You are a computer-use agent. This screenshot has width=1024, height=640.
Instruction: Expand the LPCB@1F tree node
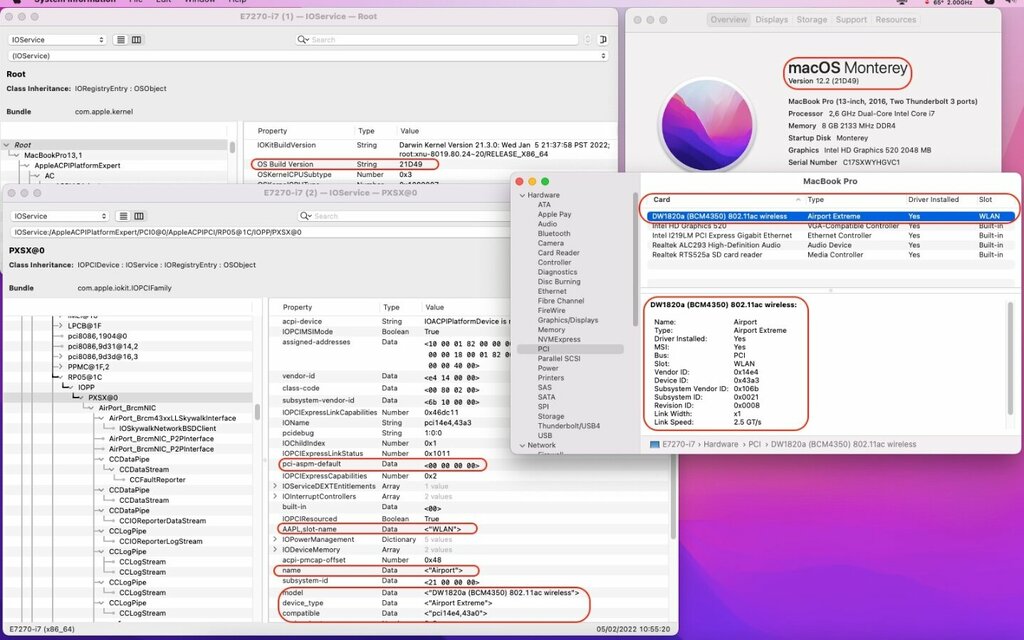click(x=60, y=325)
